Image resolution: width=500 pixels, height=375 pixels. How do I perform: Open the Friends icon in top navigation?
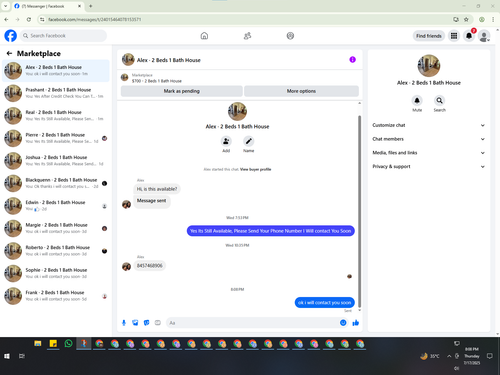[247, 36]
